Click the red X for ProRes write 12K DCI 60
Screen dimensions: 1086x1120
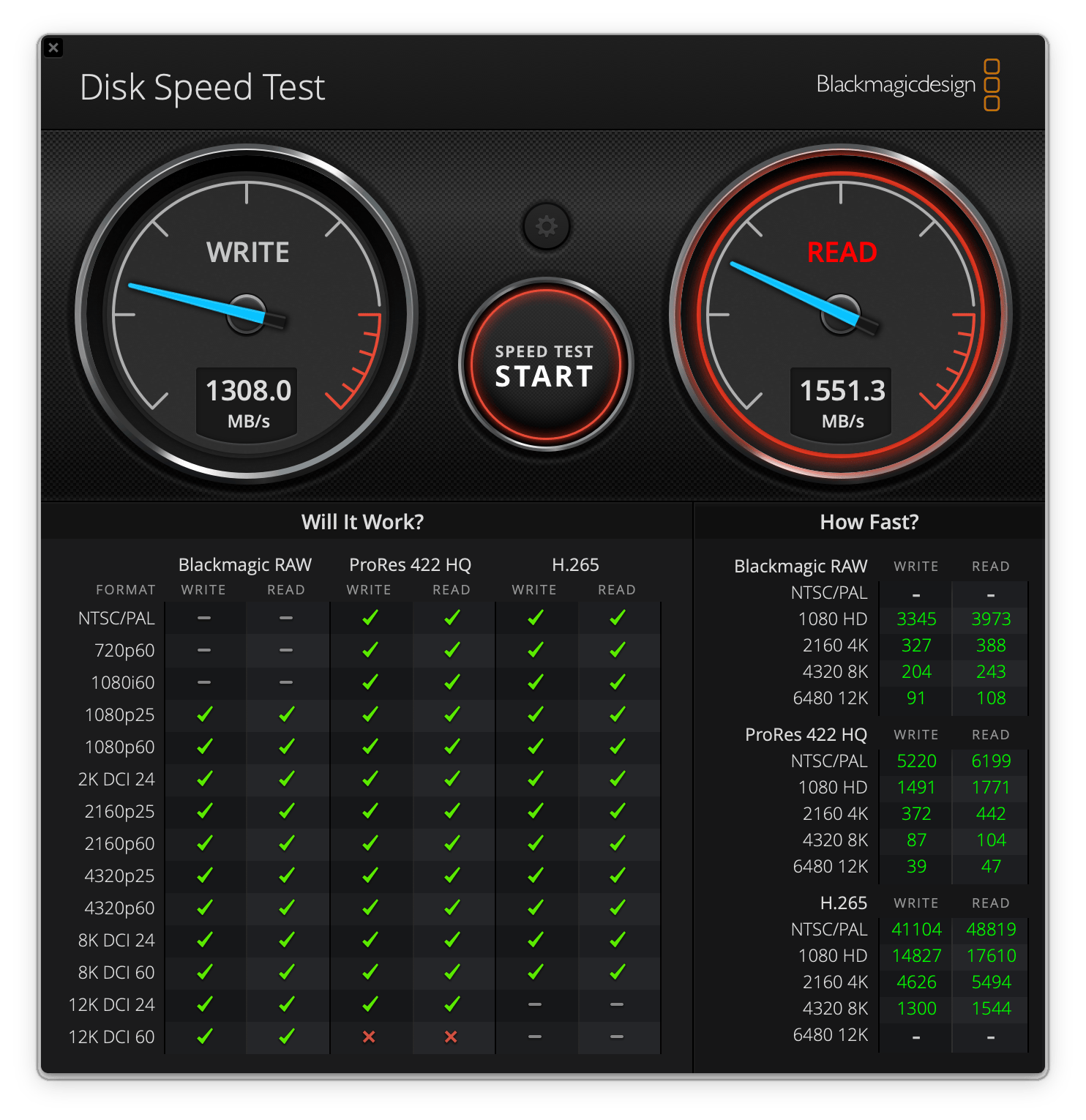pyautogui.click(x=369, y=1037)
